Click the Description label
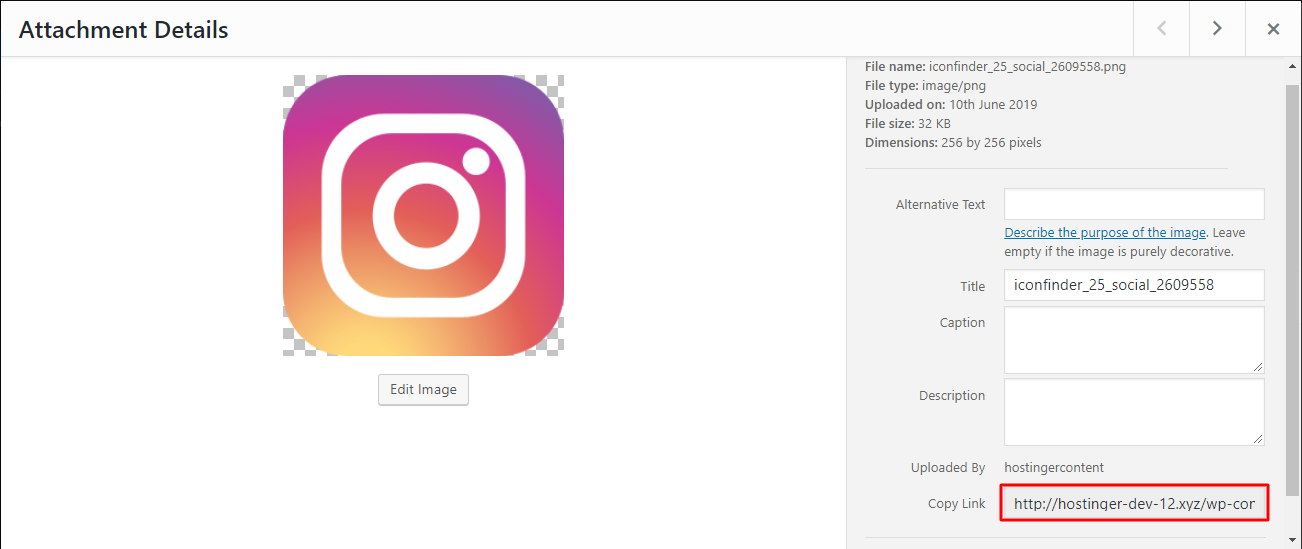Screen dimensions: 1302x549 tap(952, 395)
